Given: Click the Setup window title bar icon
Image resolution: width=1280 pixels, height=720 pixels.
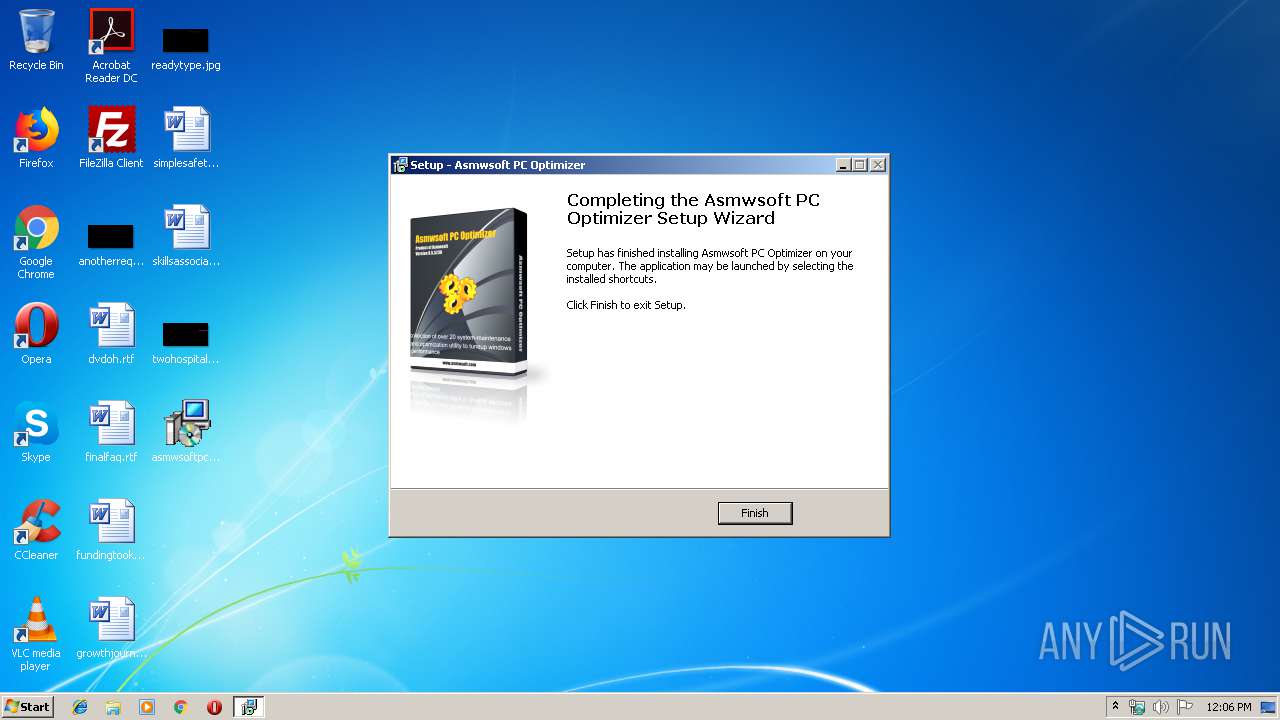Looking at the screenshot, I should (400, 165).
